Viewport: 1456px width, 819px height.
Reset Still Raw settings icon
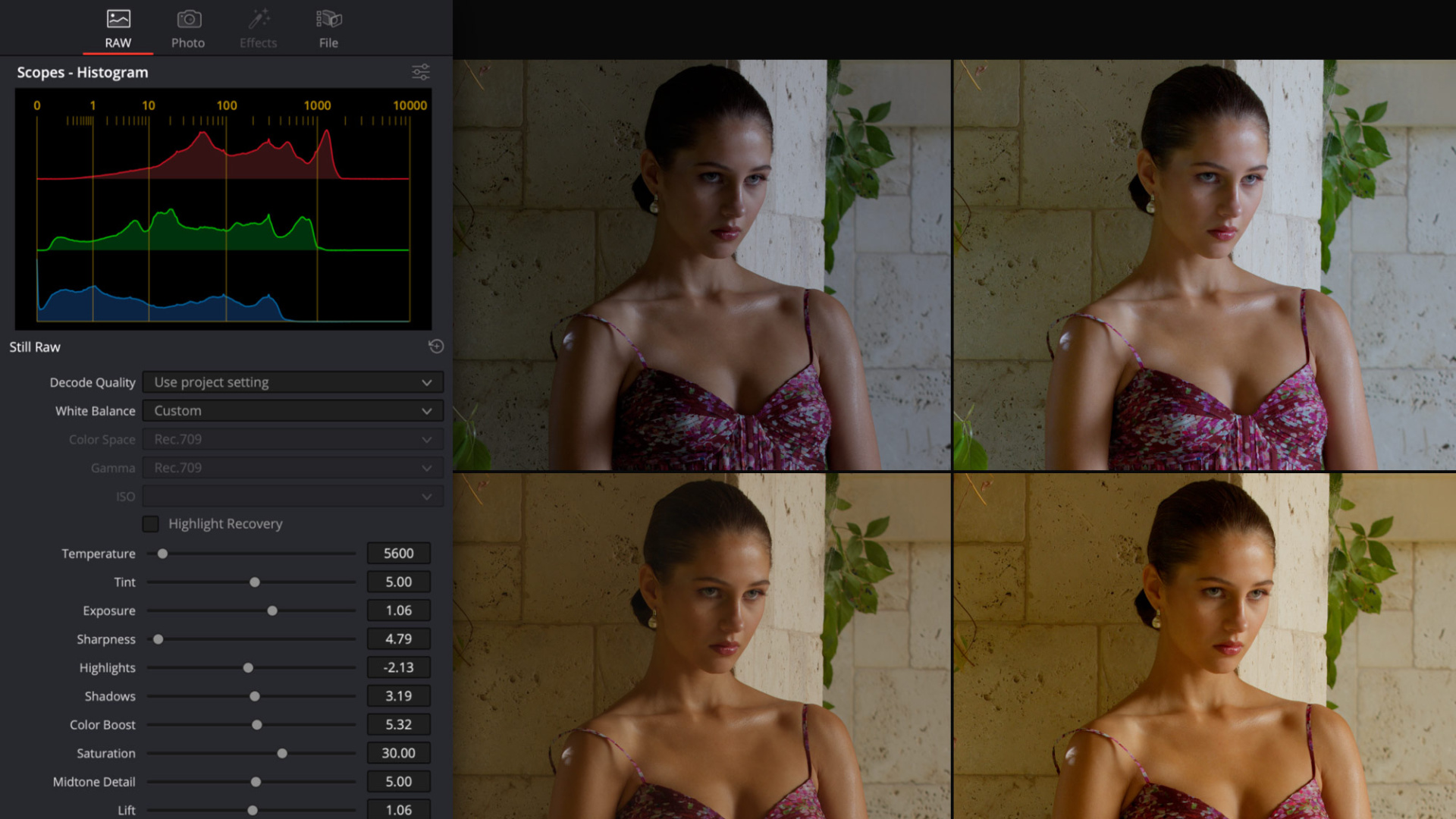click(x=436, y=347)
